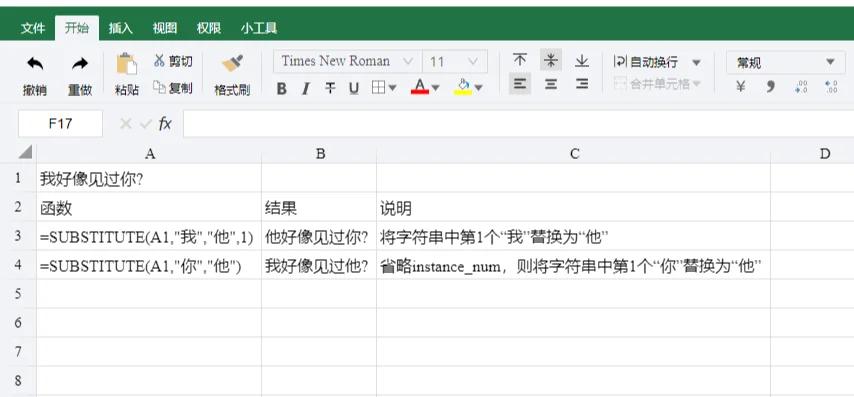
Task: Click the insert function fx icon
Action: 165,124
